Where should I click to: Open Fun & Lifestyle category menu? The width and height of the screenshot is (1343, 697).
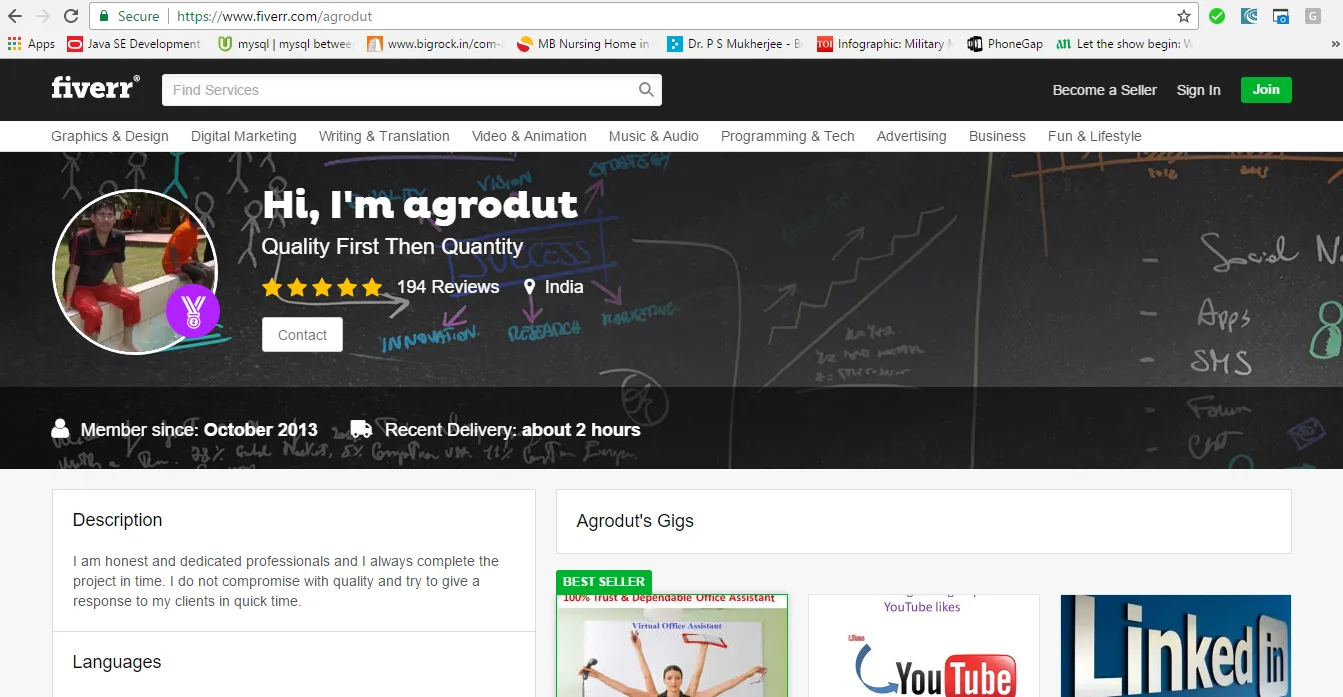[x=1094, y=136]
